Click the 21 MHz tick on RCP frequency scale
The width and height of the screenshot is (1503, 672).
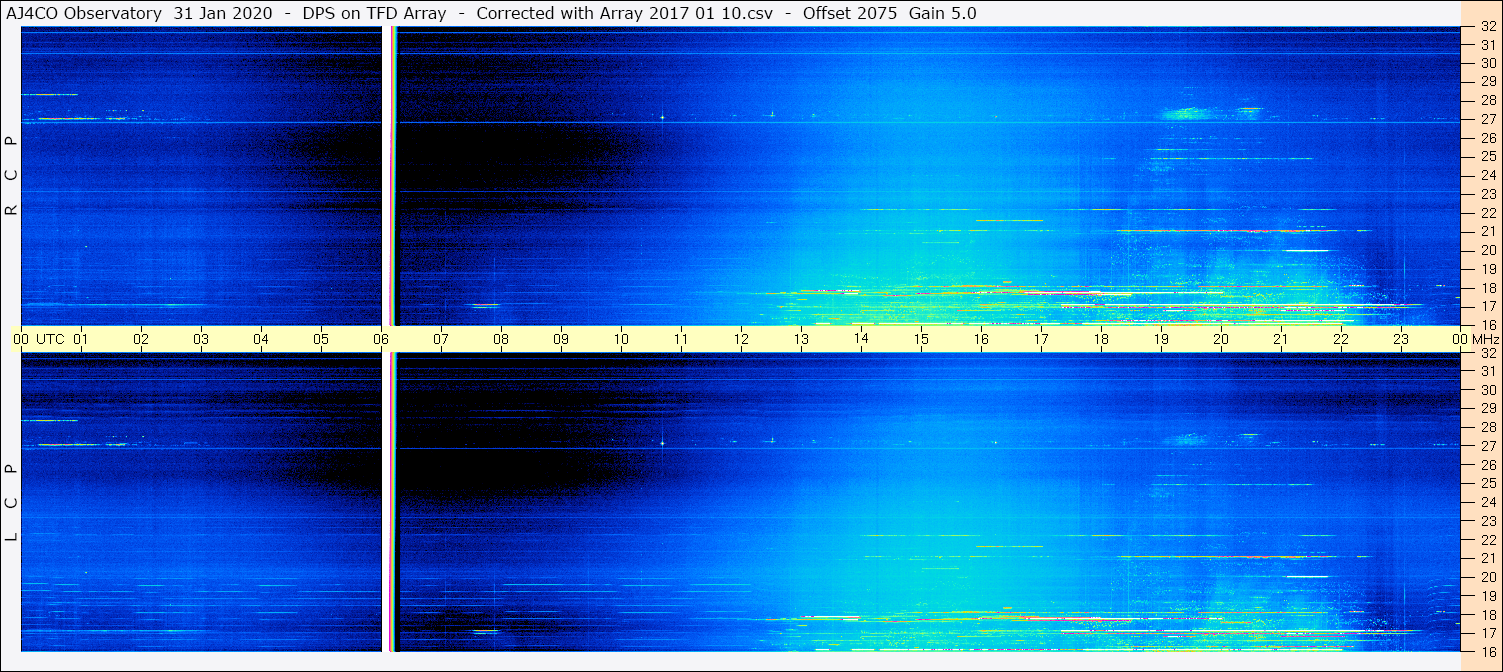1488,231
